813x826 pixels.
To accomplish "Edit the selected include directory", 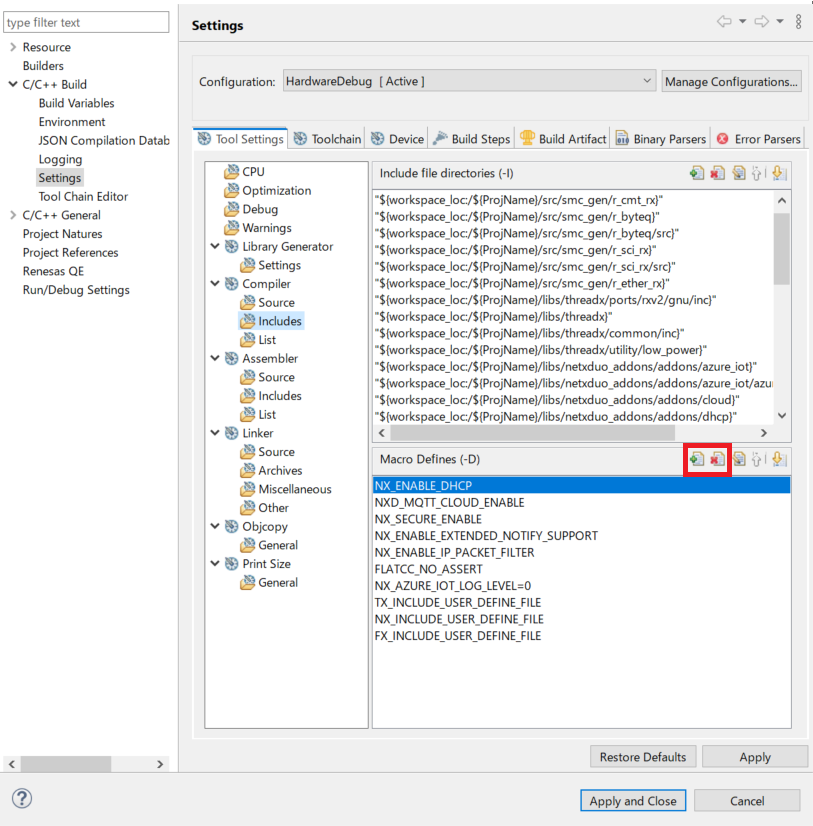I will pos(738,174).
